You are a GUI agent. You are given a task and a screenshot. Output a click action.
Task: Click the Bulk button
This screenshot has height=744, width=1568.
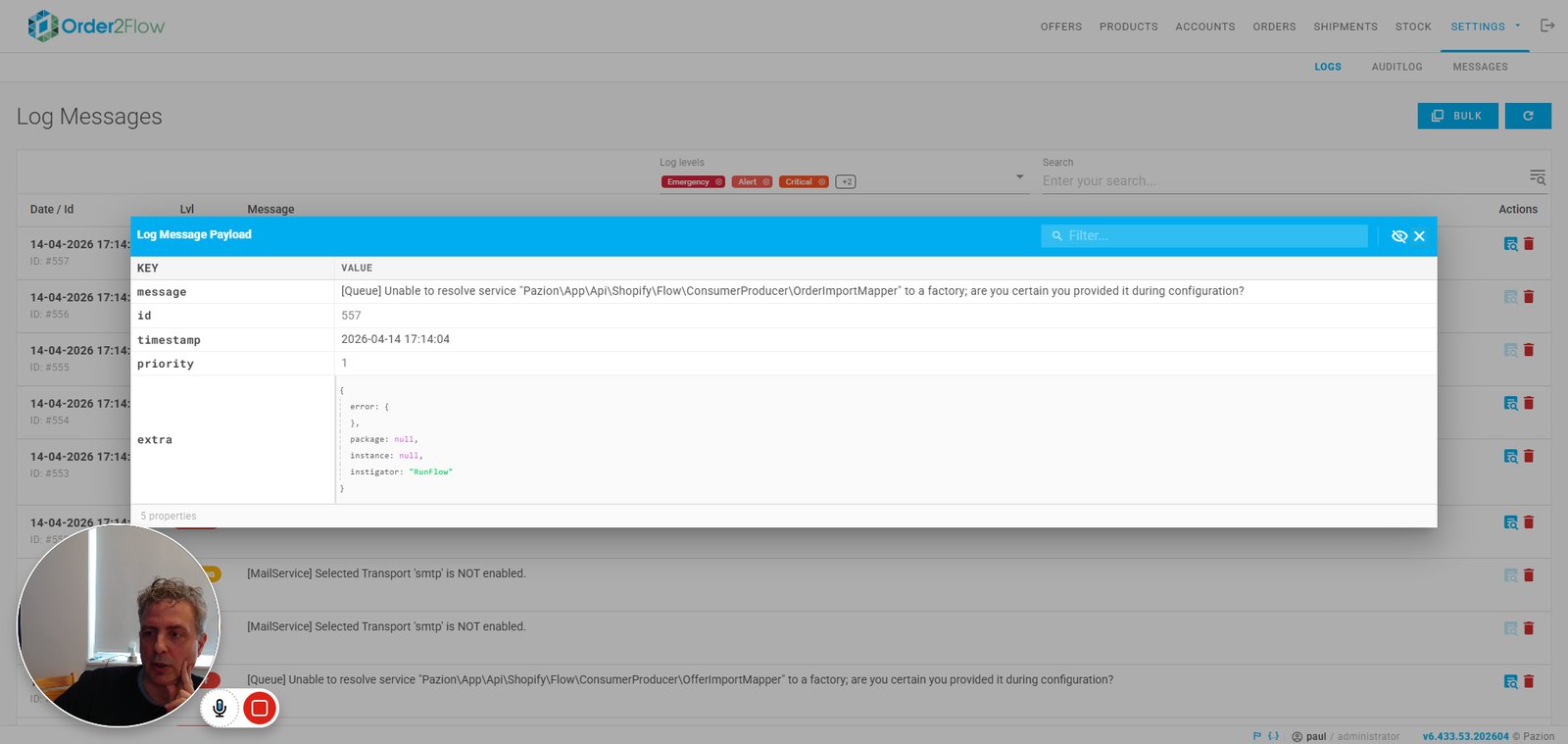click(1457, 116)
